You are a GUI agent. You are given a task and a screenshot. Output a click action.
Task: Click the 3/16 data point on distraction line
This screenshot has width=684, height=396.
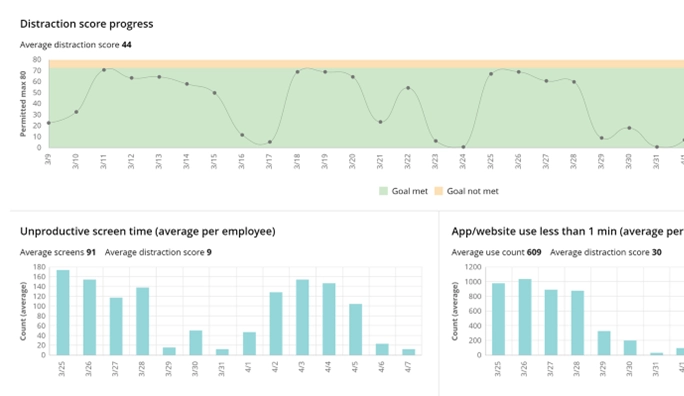(x=242, y=135)
